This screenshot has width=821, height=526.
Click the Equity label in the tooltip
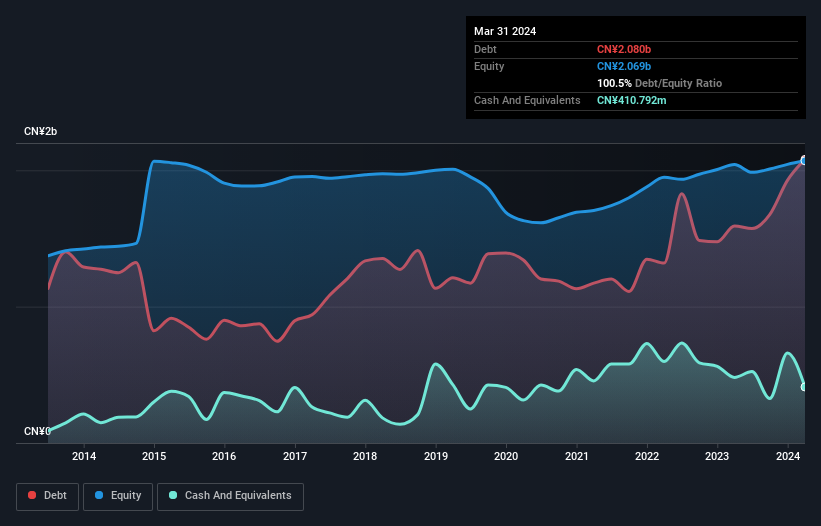489,66
